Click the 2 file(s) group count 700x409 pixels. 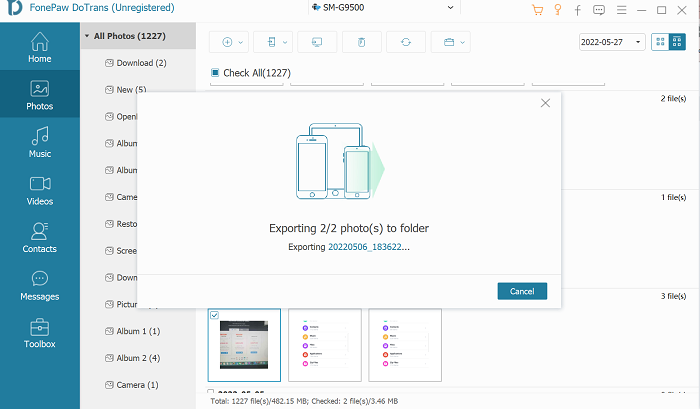point(673,98)
